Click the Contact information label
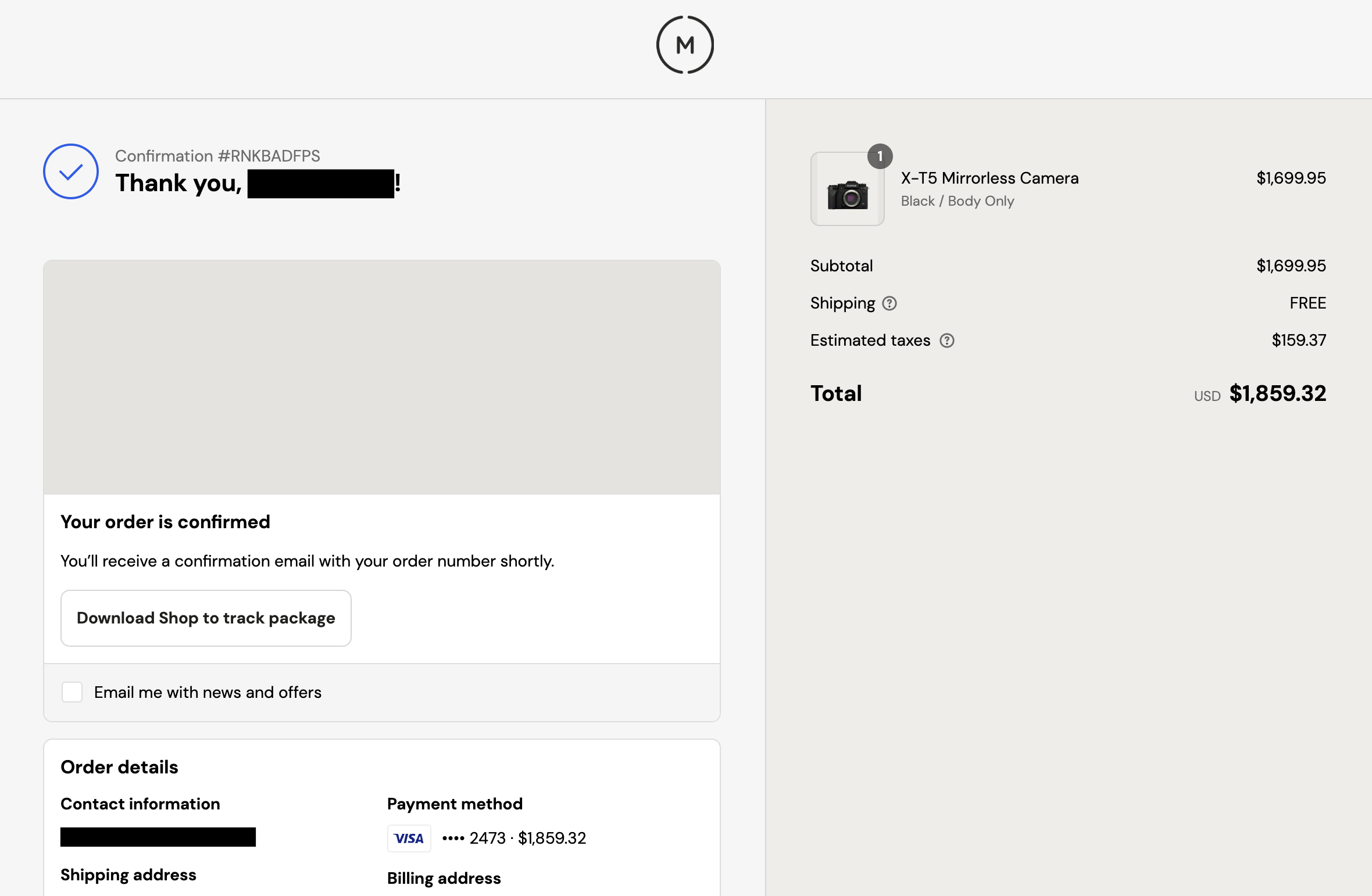Viewport: 1372px width, 896px height. pyautogui.click(x=141, y=804)
